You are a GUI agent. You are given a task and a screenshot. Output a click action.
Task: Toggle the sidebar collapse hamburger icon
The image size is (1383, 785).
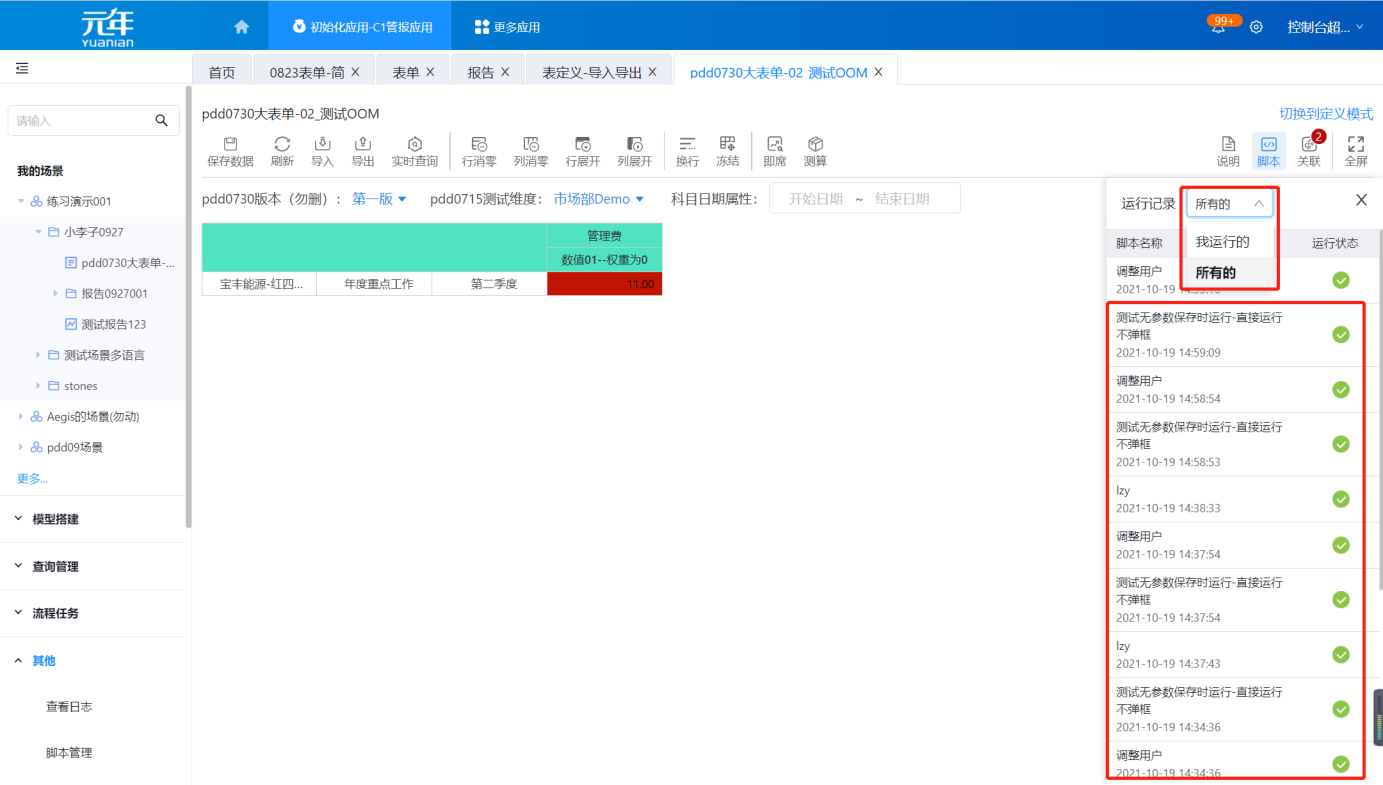point(22,68)
